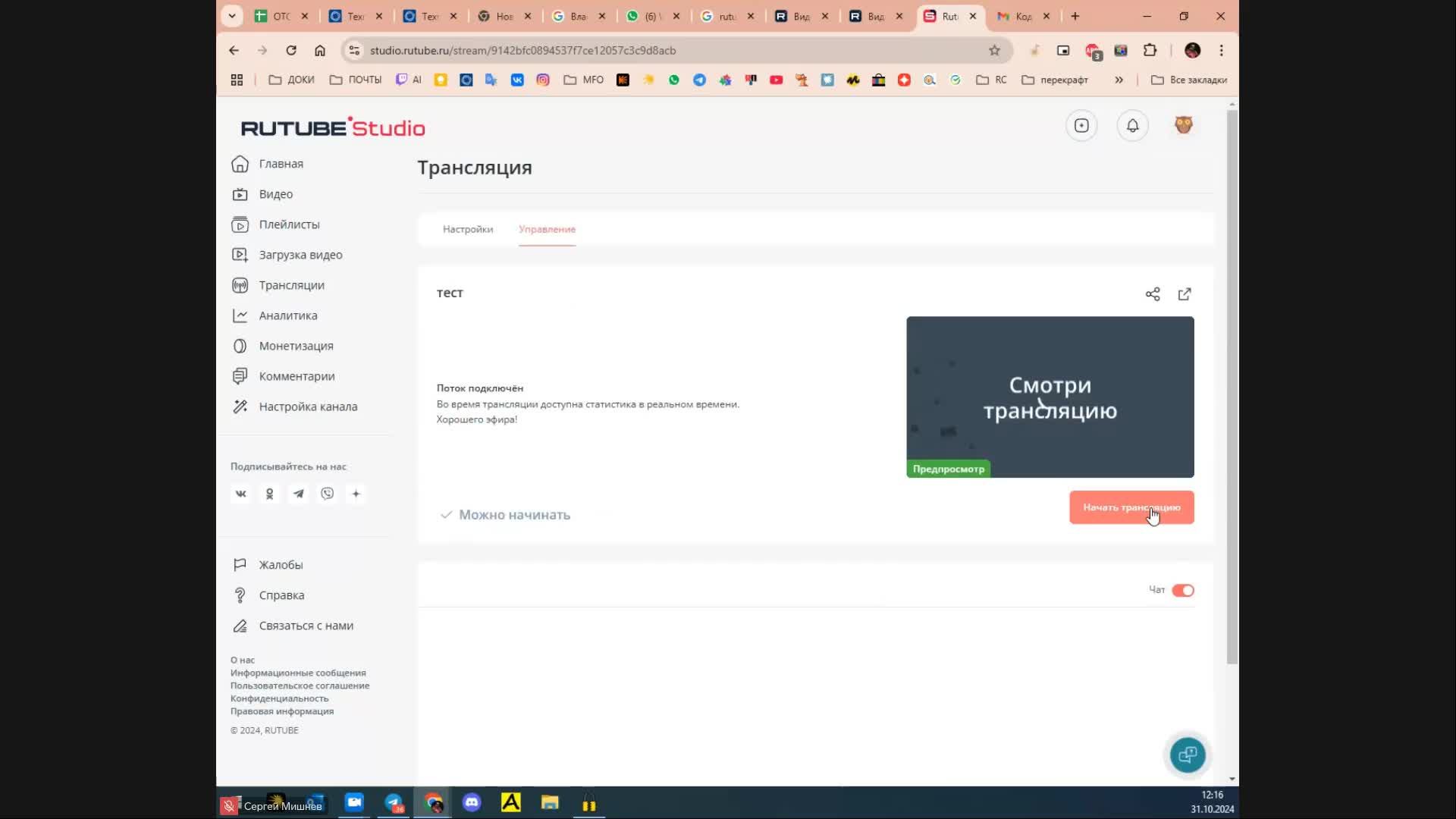The width and height of the screenshot is (1456, 819).
Task: Click the Настройка канала wand icon
Action: click(x=240, y=406)
